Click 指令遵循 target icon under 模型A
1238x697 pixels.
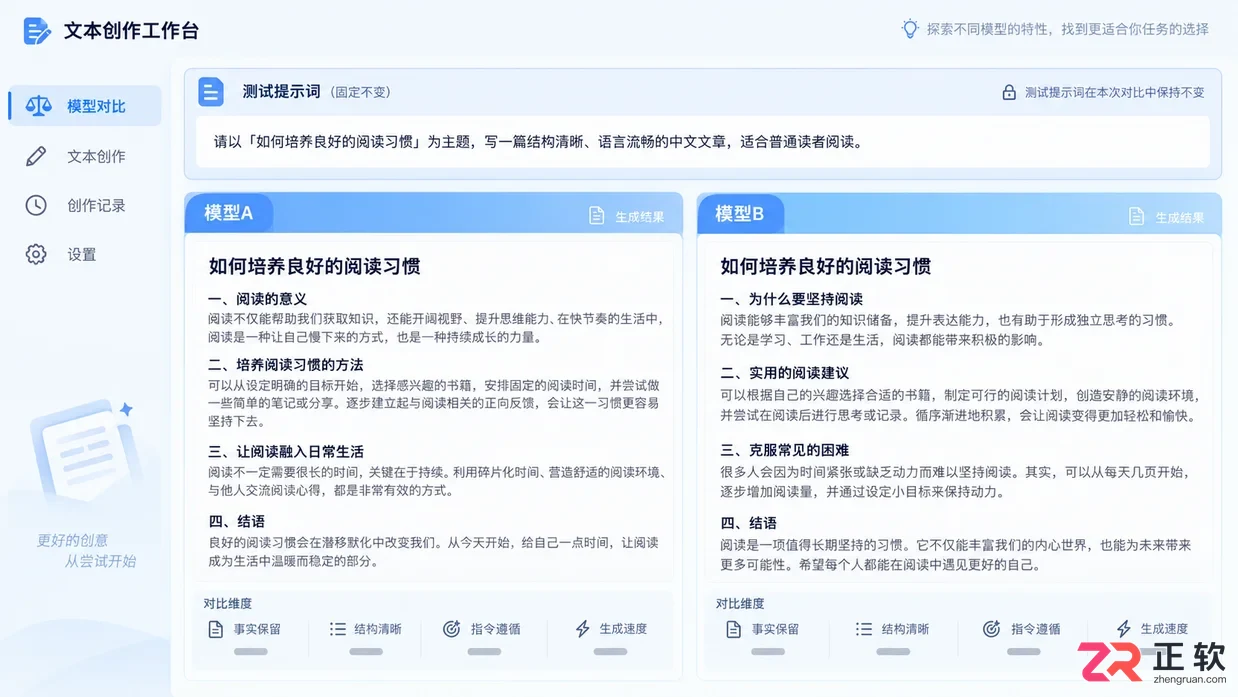[x=452, y=629]
